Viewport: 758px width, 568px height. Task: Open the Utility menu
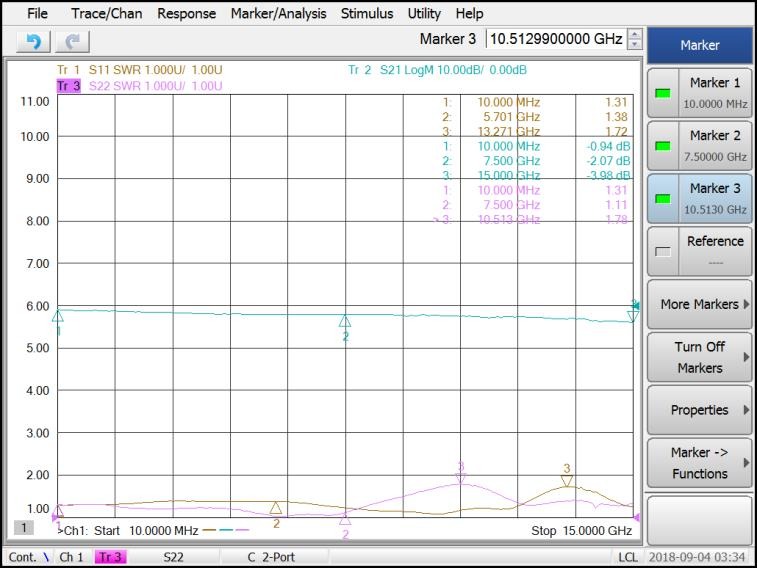(x=424, y=14)
